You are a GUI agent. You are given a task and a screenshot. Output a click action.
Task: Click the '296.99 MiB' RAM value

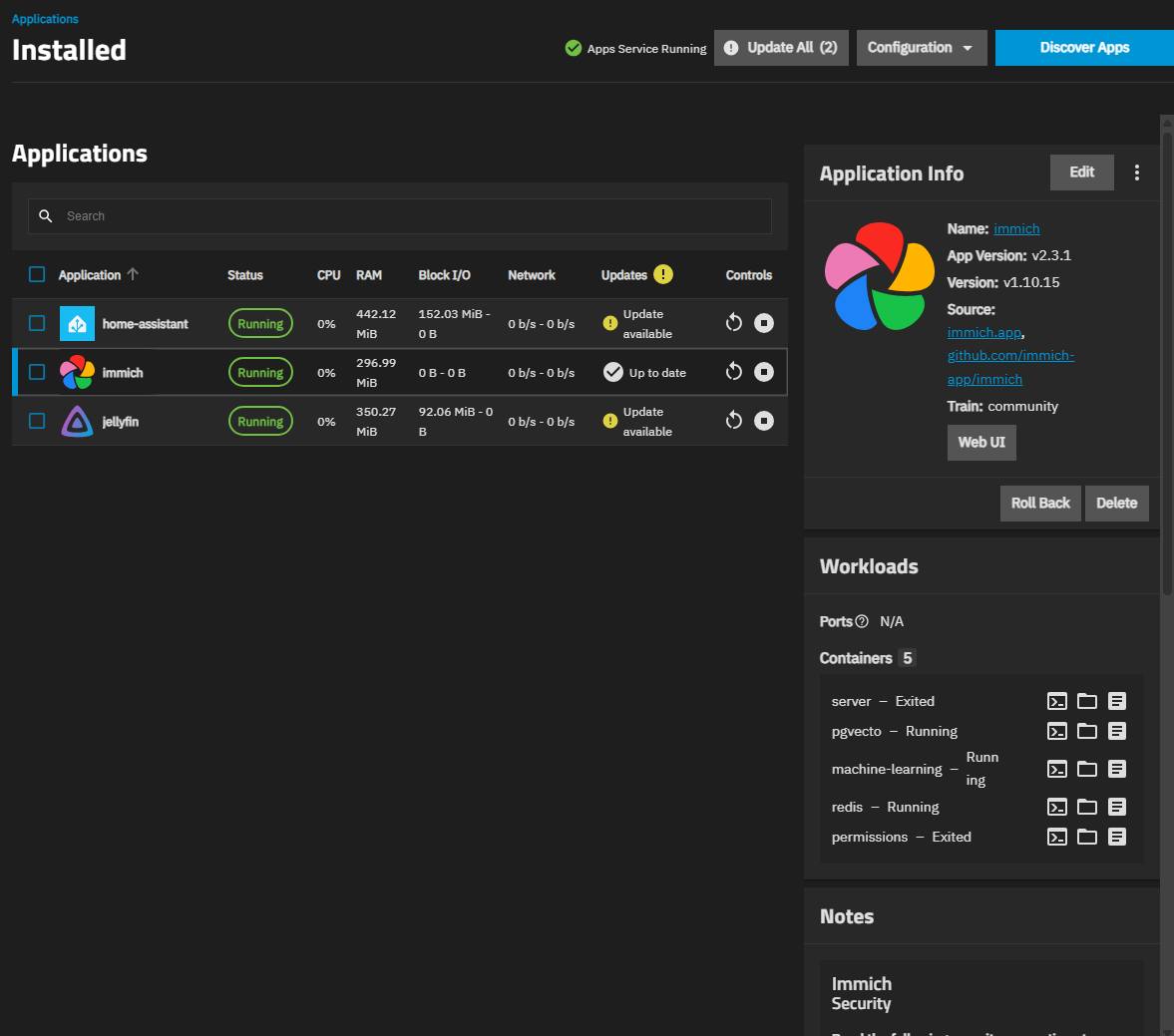(x=376, y=372)
